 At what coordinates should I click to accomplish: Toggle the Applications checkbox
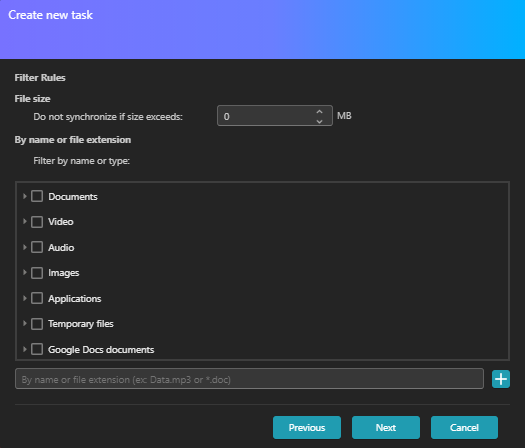click(37, 298)
